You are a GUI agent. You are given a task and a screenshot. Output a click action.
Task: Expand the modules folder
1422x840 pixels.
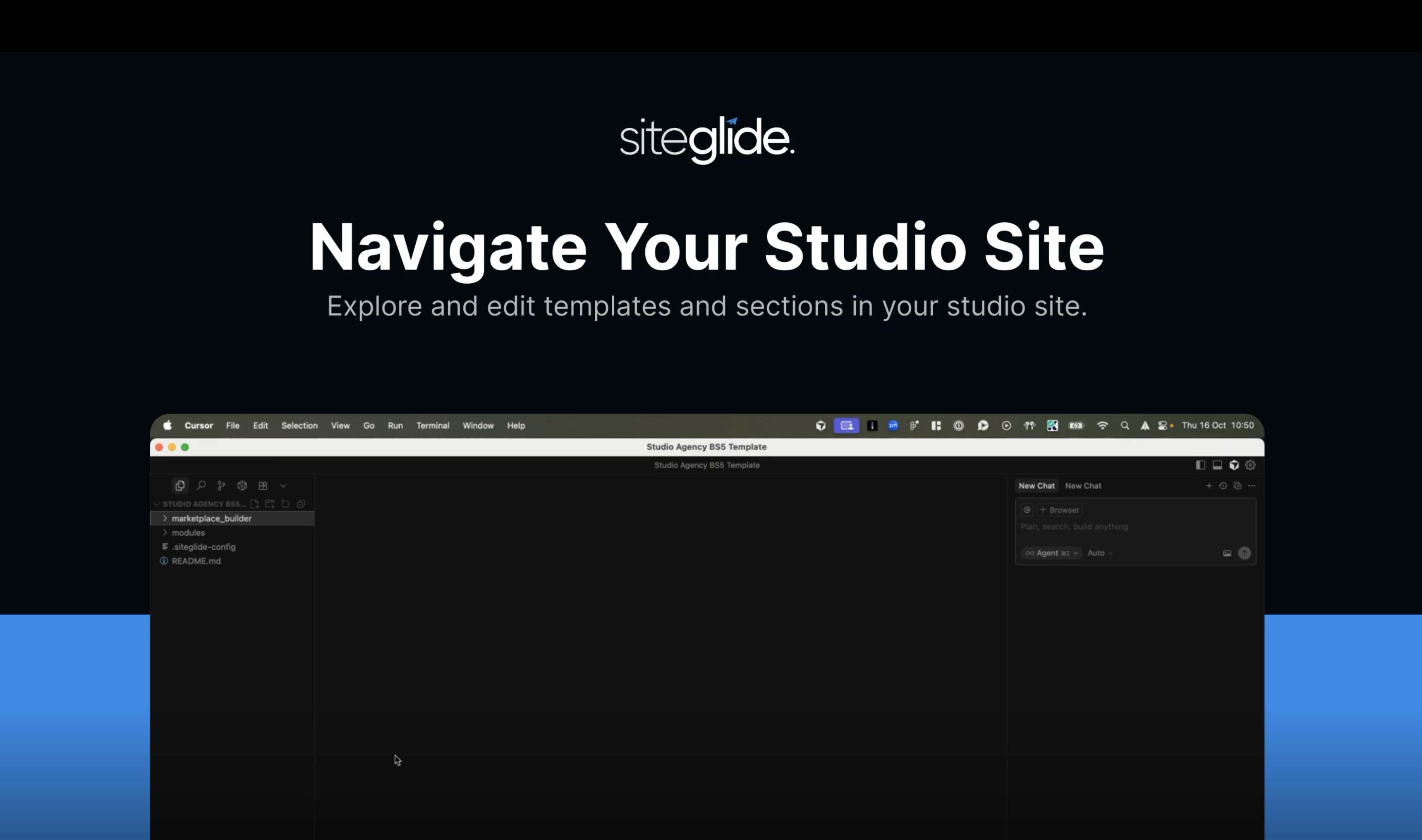coord(232,532)
